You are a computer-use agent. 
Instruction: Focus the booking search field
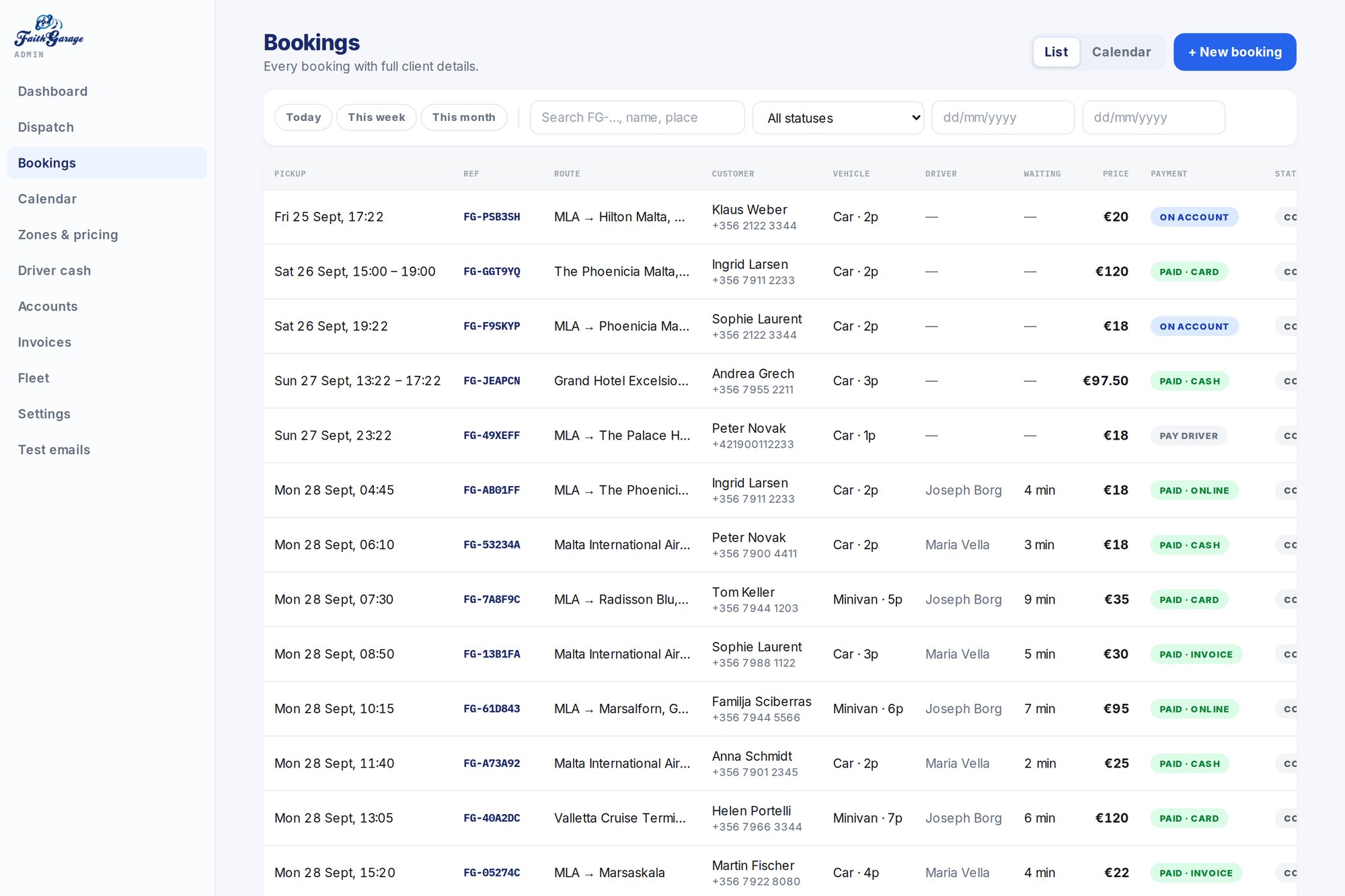pos(637,118)
